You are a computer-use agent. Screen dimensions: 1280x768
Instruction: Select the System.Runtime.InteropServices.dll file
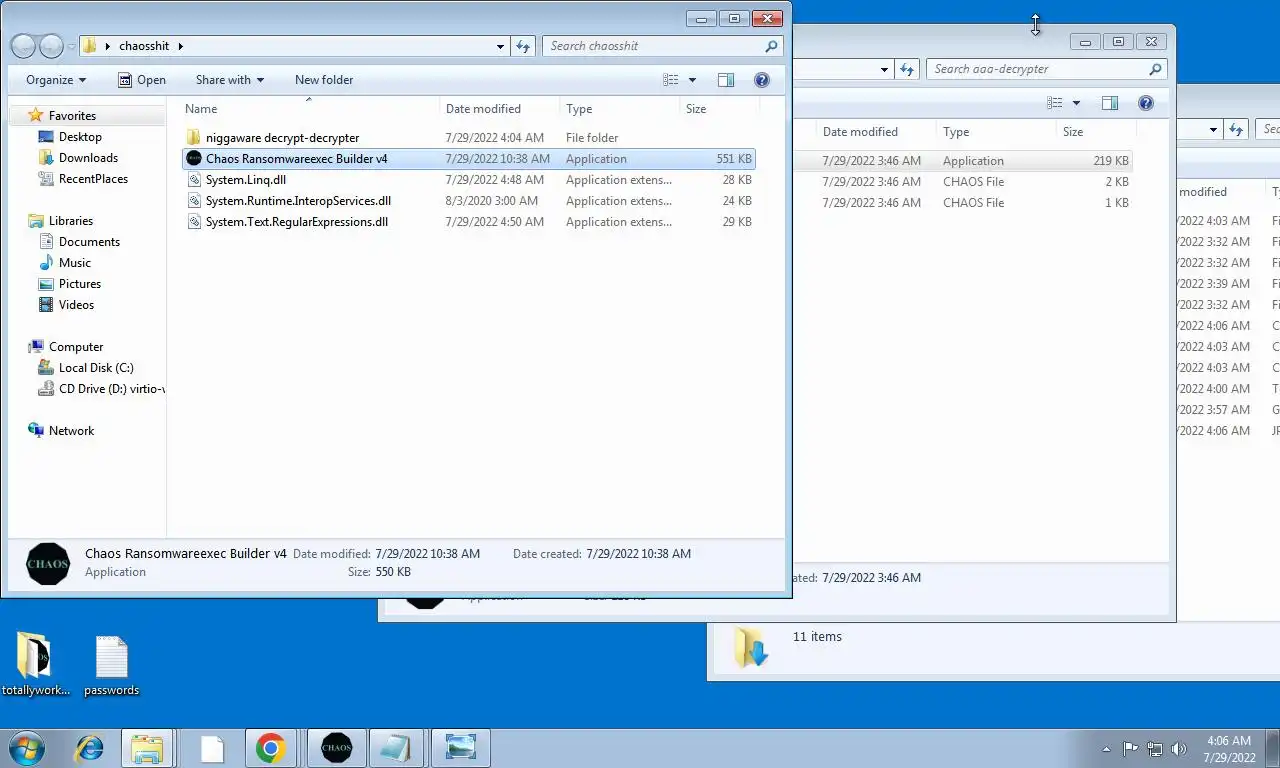pos(298,201)
